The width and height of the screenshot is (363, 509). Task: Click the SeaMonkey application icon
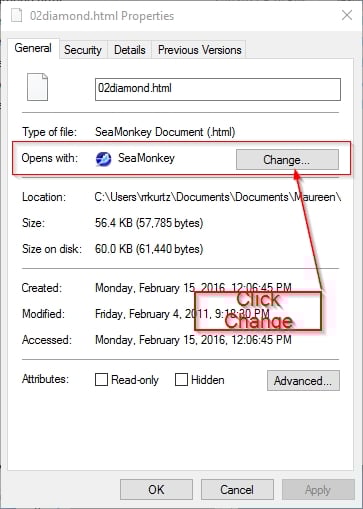coord(104,159)
